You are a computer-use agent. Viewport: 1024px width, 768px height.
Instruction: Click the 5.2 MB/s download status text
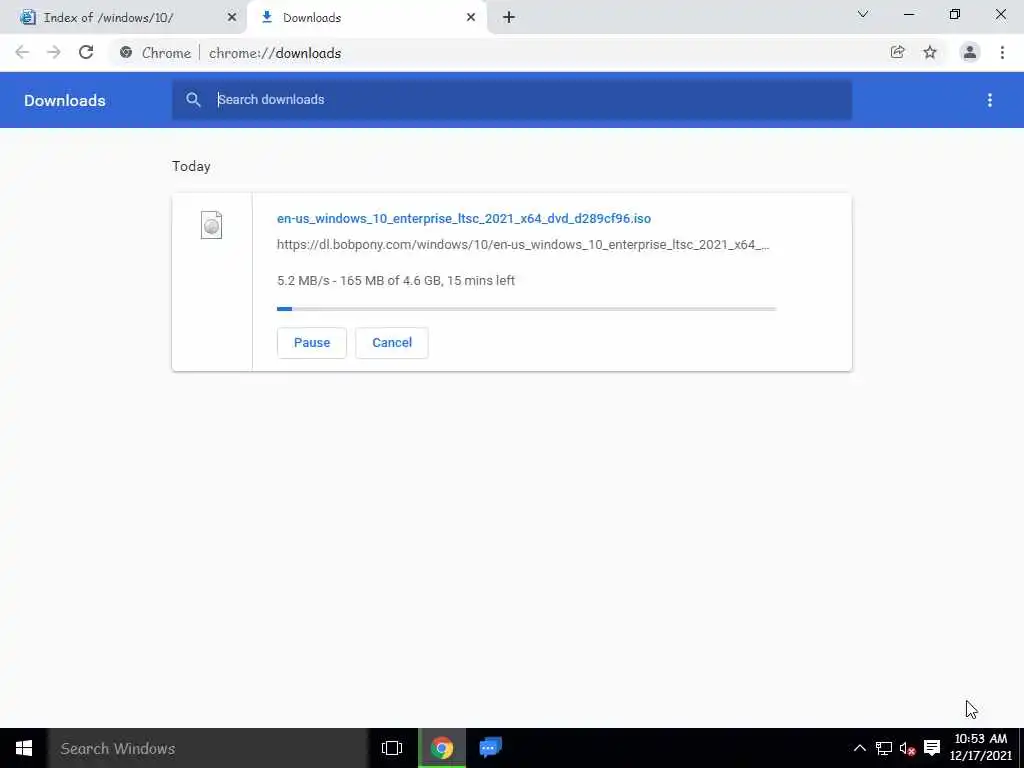[x=396, y=281]
